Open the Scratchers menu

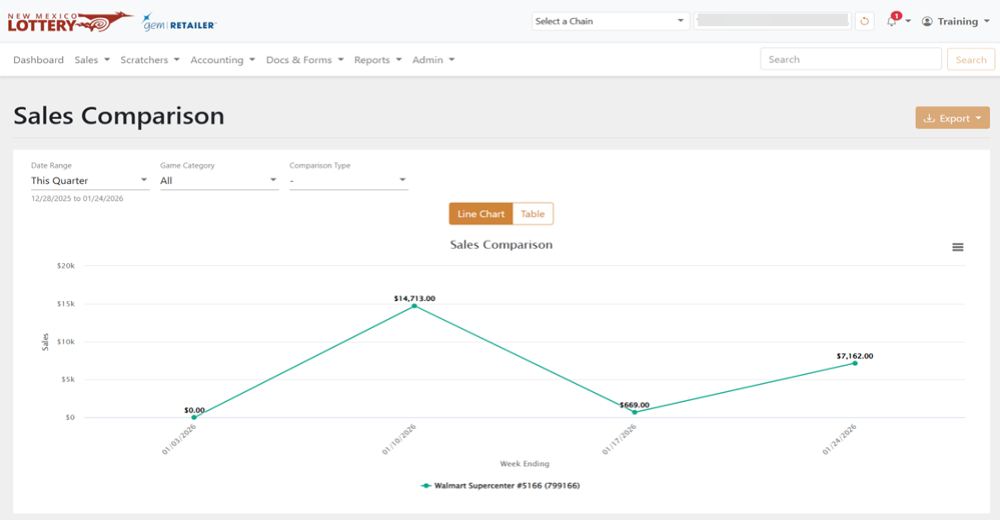[150, 59]
